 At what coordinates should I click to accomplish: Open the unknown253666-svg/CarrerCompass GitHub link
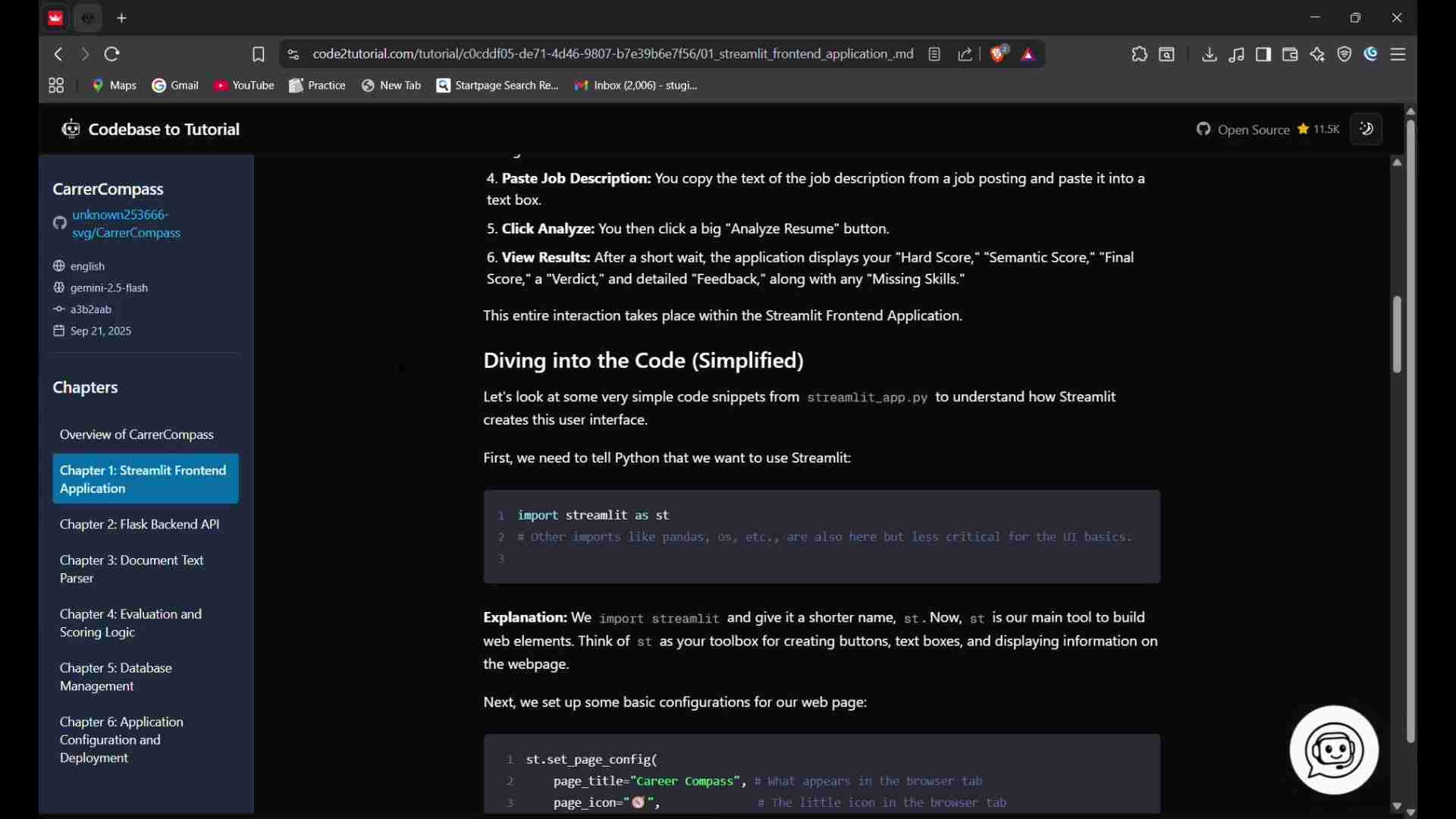click(127, 224)
